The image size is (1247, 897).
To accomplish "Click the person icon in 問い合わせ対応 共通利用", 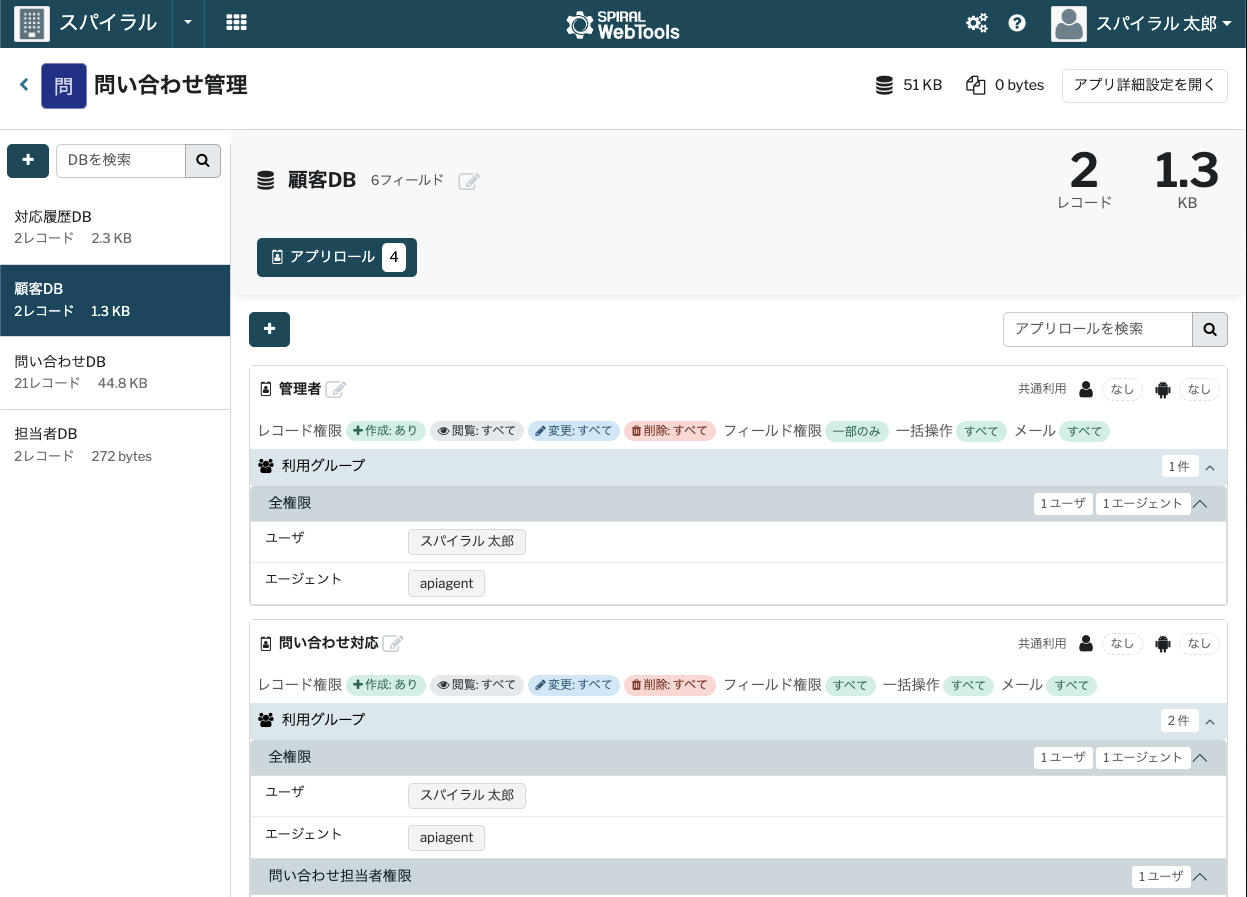I will point(1086,644).
